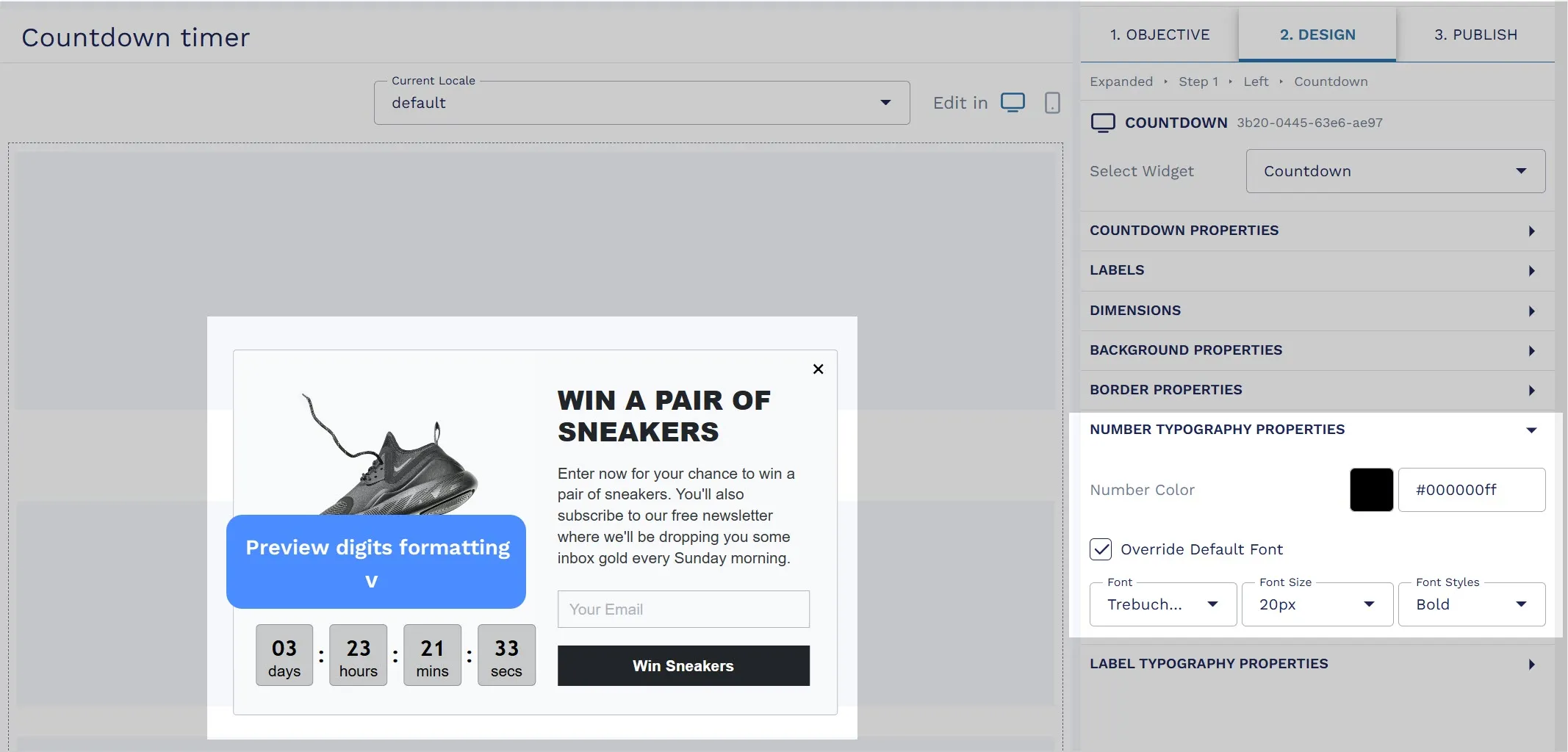Go to the 3. Publish tab
The width and height of the screenshot is (1568, 752).
coord(1475,35)
